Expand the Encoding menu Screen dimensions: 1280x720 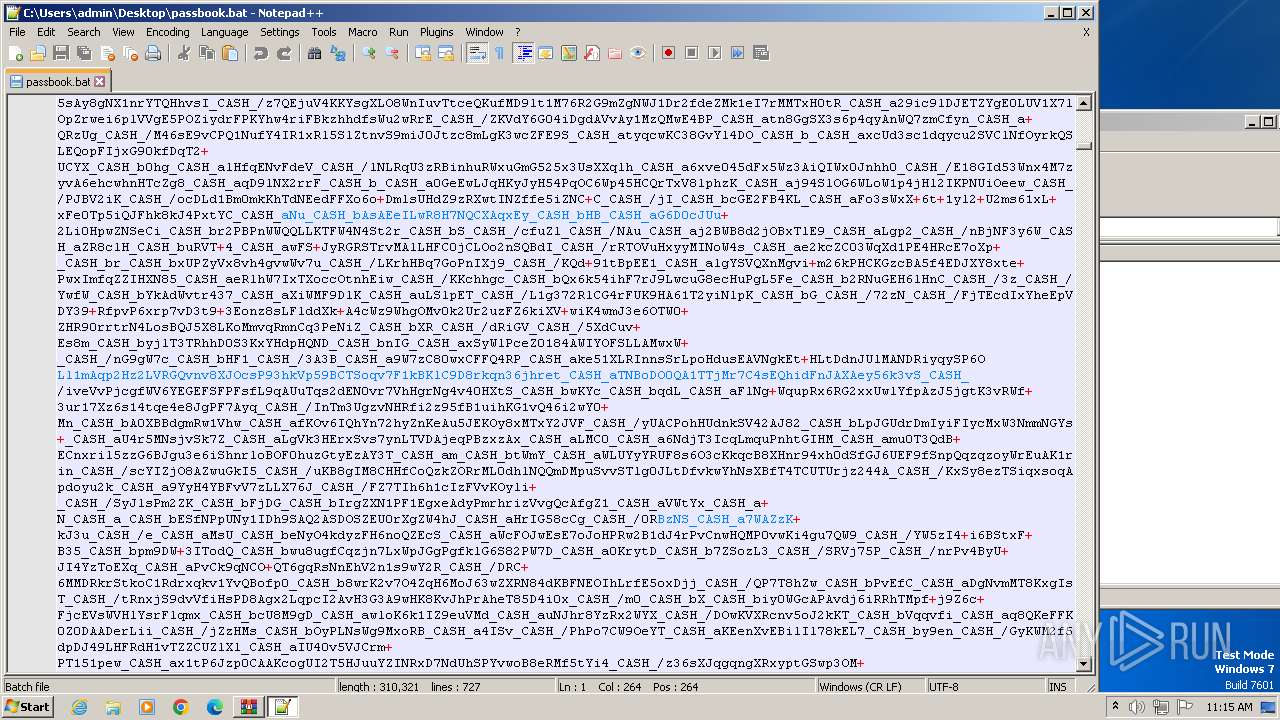167,32
